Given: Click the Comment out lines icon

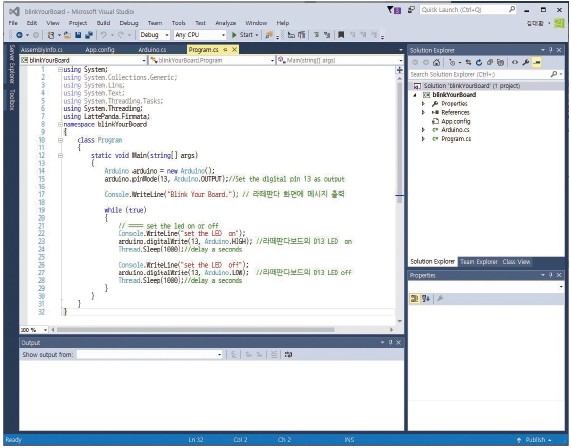Looking at the screenshot, I should coord(316,35).
